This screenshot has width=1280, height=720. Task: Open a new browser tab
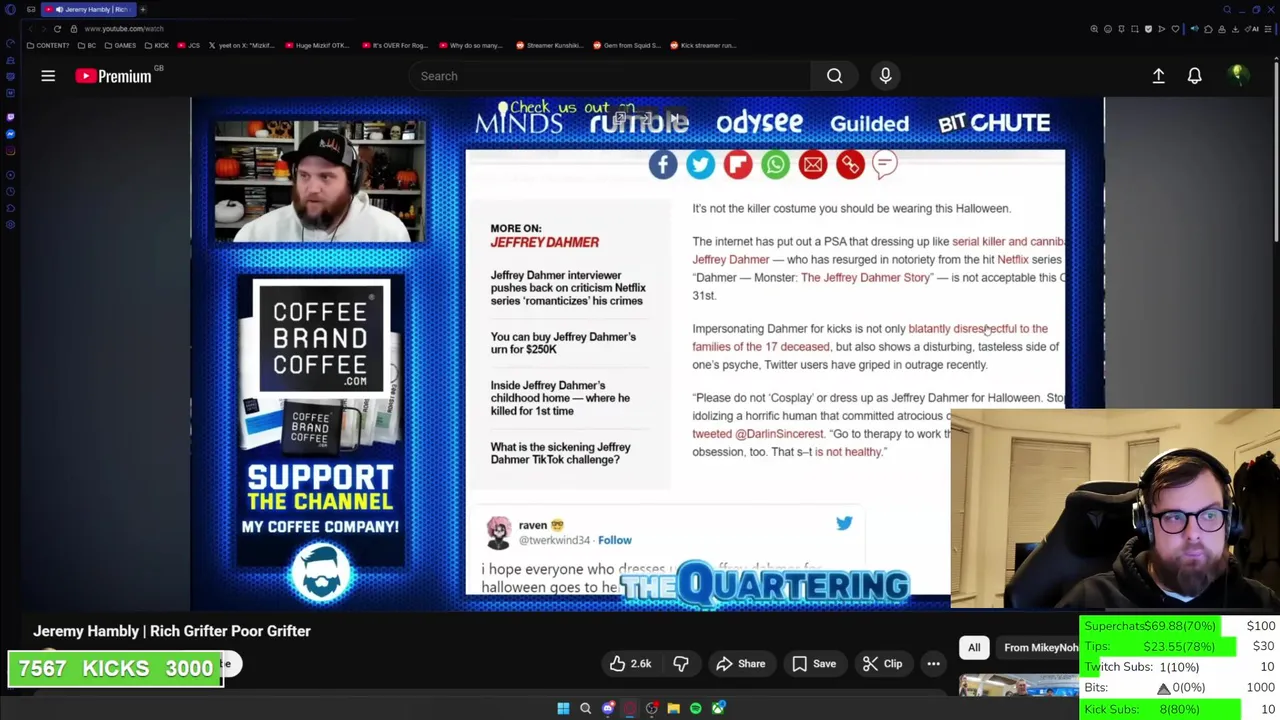pos(143,10)
